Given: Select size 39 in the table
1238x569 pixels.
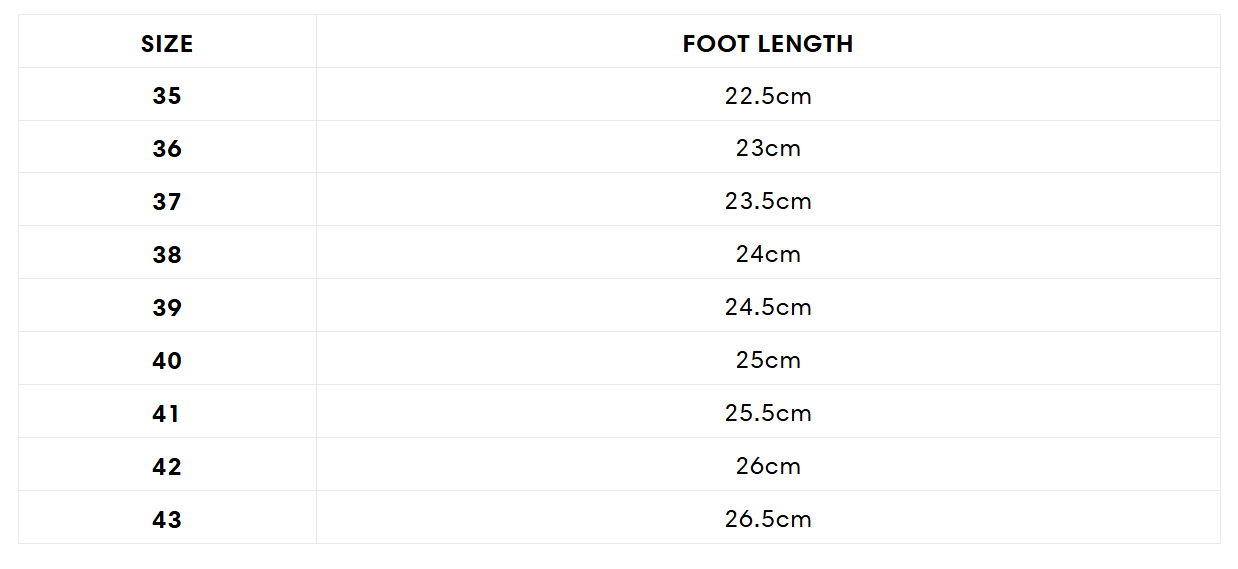Looking at the screenshot, I should 167,308.
